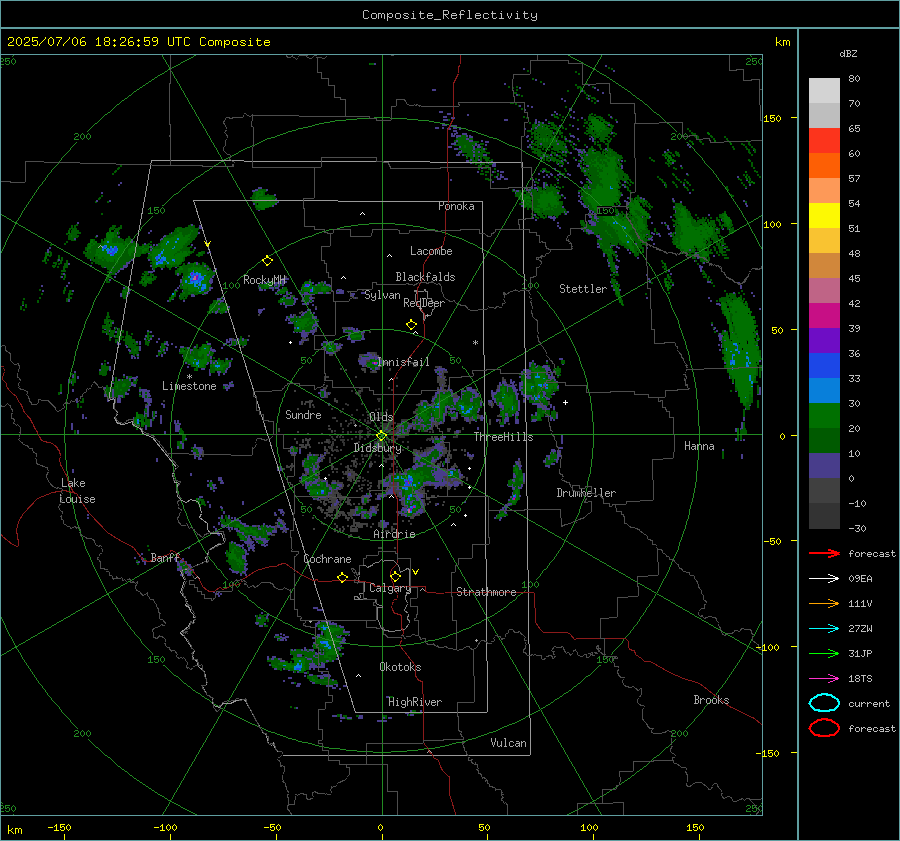Select the Ponoka city label
This screenshot has height=841, width=900.
pyautogui.click(x=456, y=206)
